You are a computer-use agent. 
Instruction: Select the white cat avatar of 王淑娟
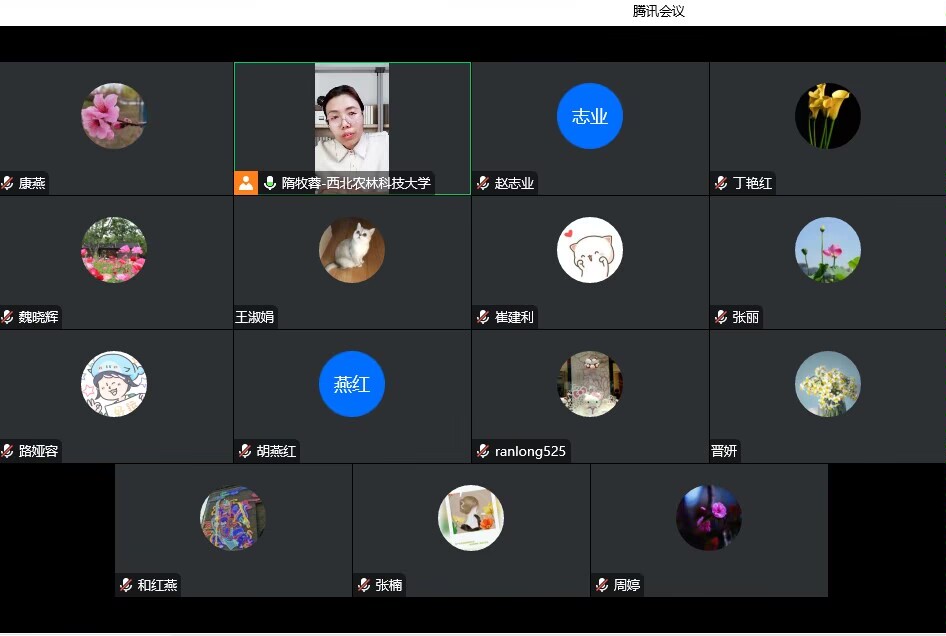352,250
